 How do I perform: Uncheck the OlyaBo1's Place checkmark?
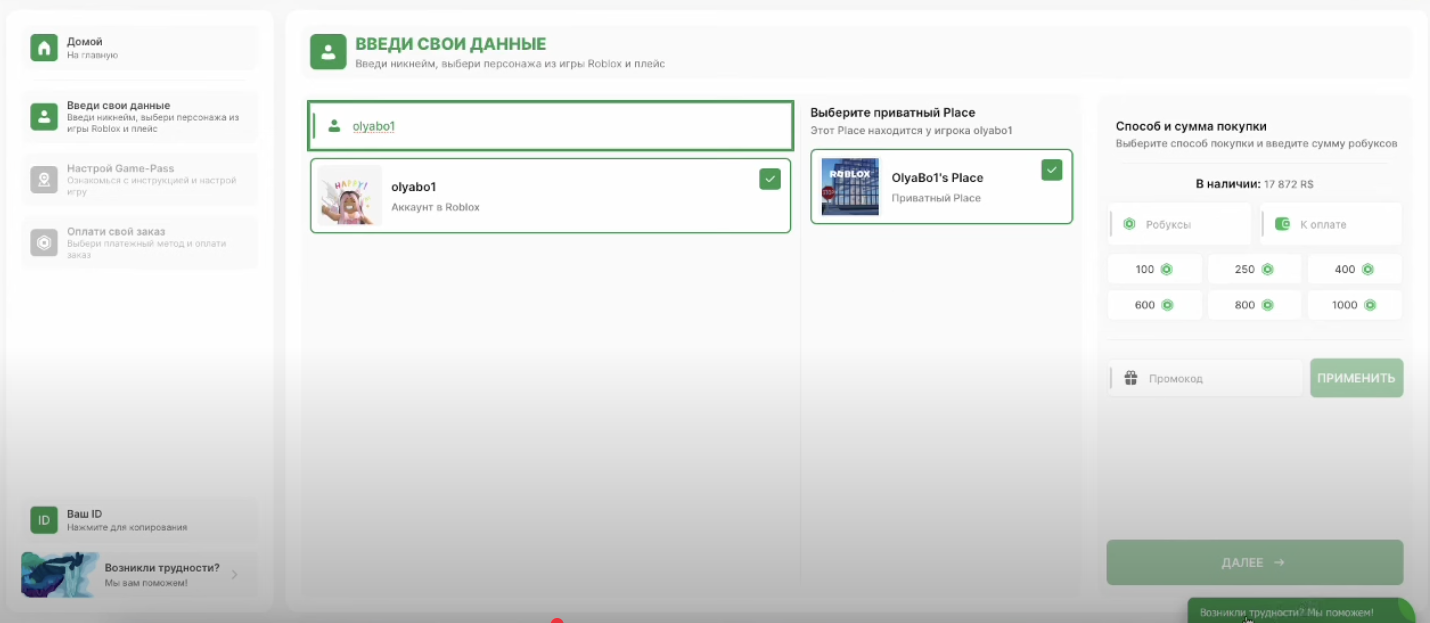(1051, 170)
